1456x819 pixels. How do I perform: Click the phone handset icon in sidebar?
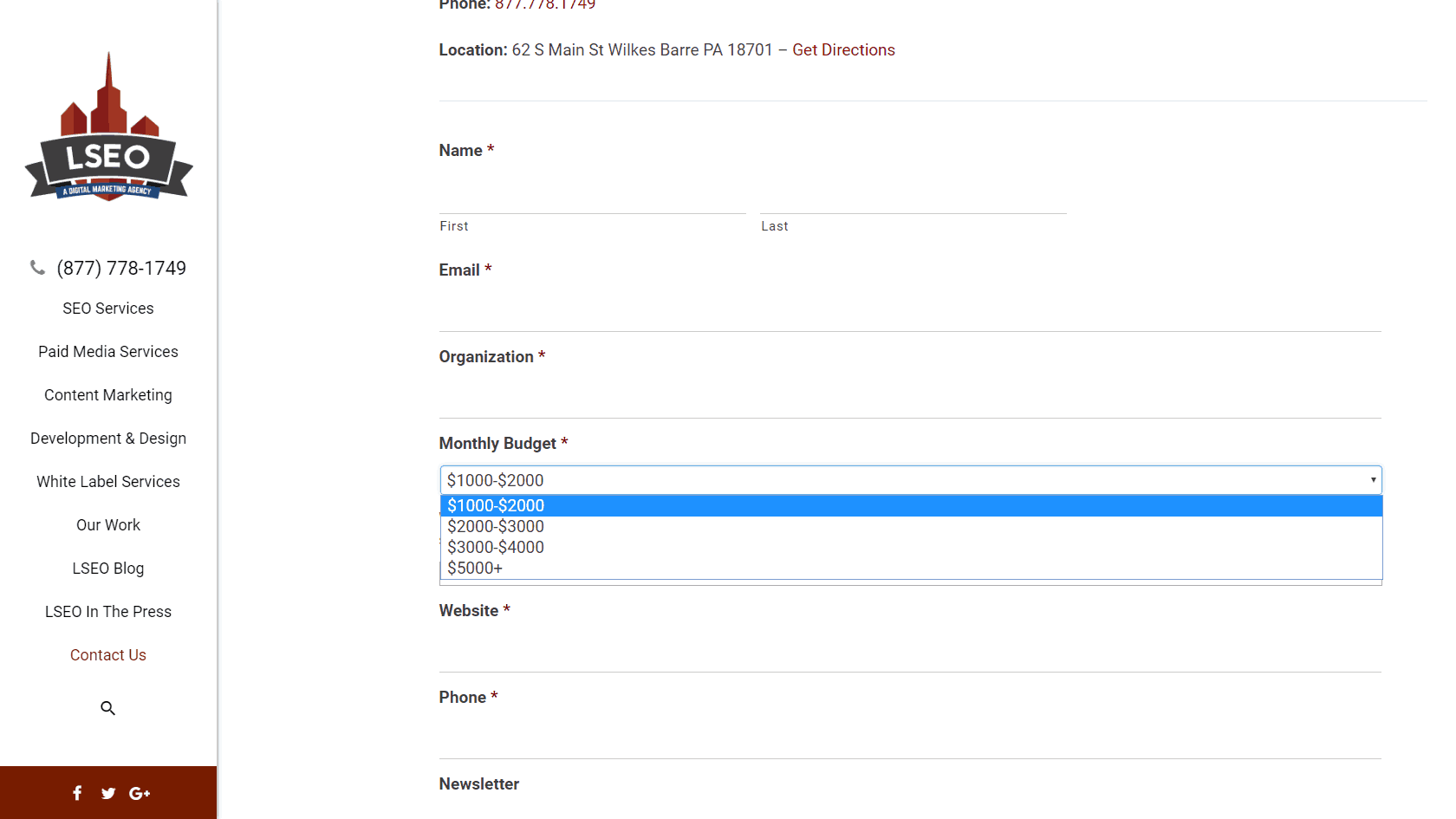point(37,268)
